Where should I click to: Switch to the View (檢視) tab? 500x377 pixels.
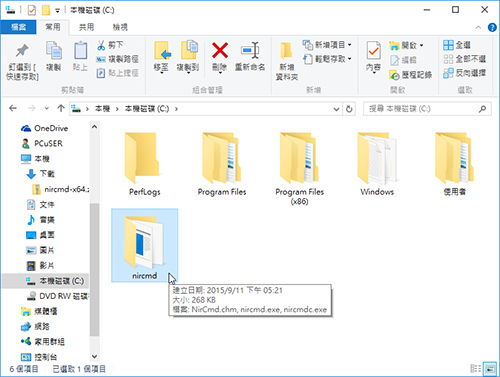click(120, 27)
